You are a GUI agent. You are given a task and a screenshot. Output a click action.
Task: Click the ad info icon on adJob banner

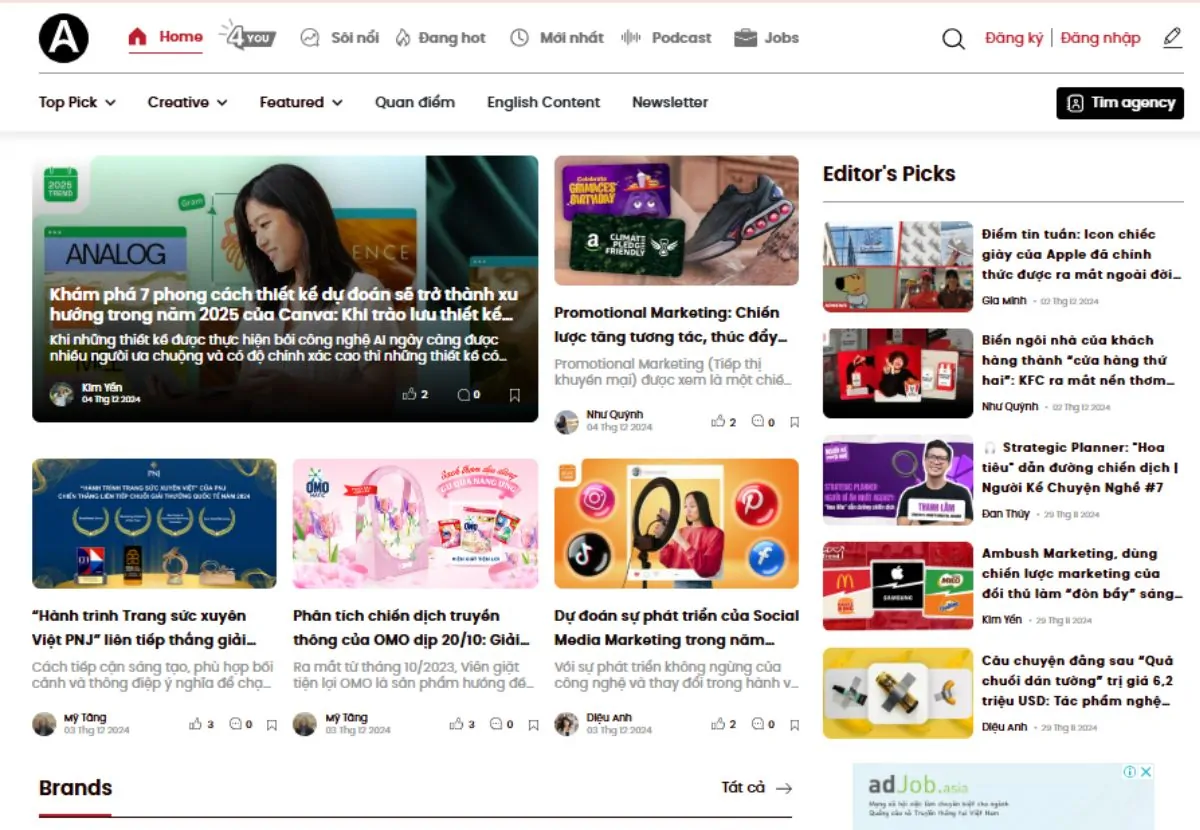(x=1130, y=772)
